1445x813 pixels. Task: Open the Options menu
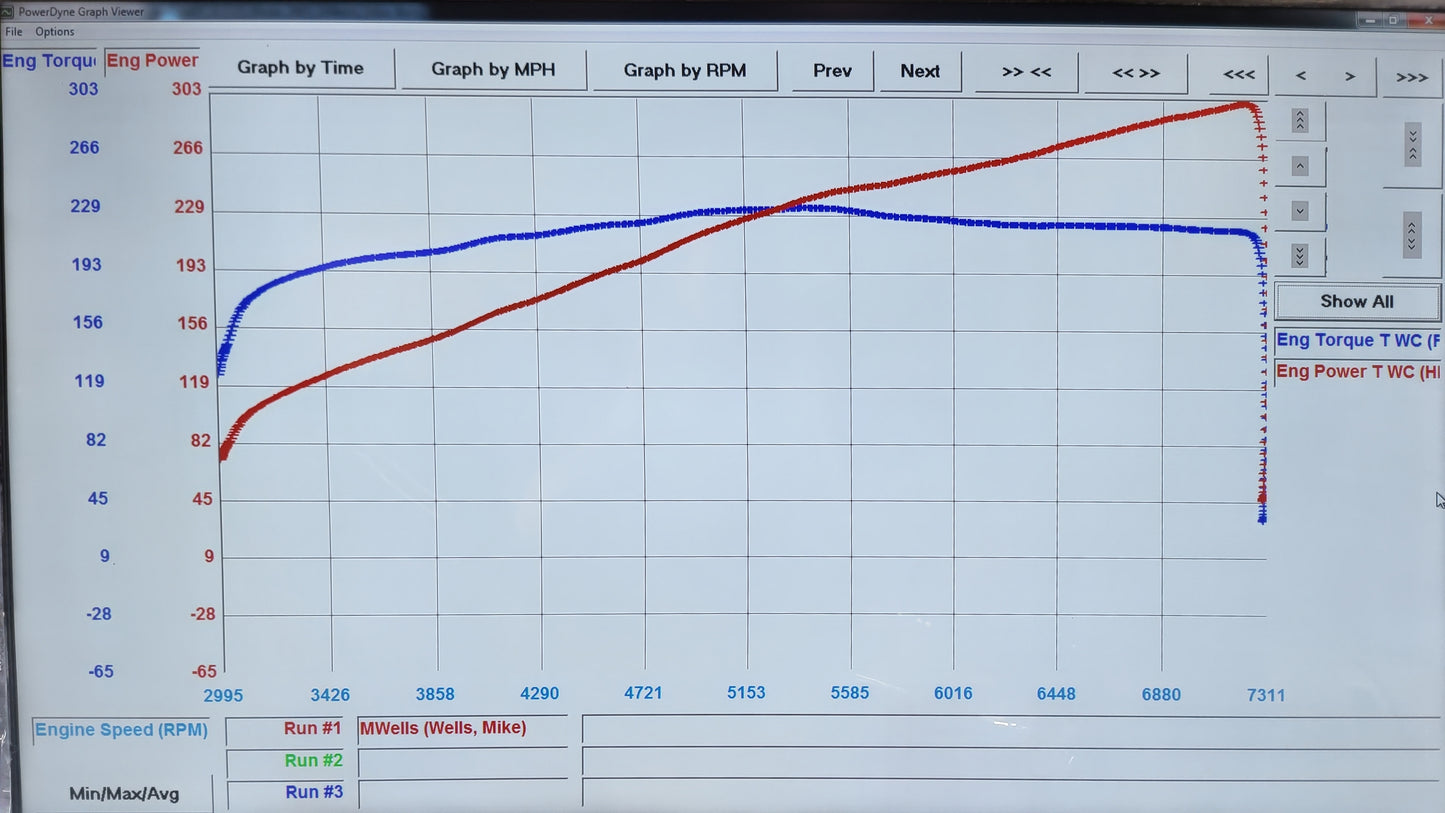[55, 32]
